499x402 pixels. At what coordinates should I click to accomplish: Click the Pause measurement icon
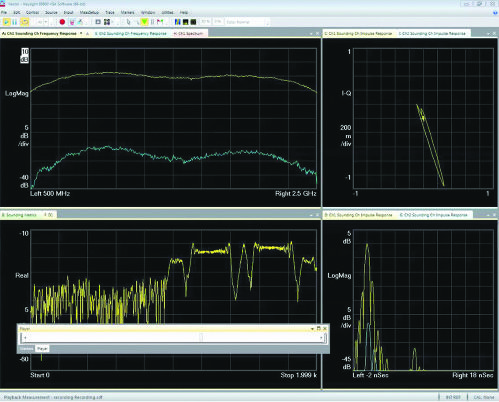click(x=15, y=22)
